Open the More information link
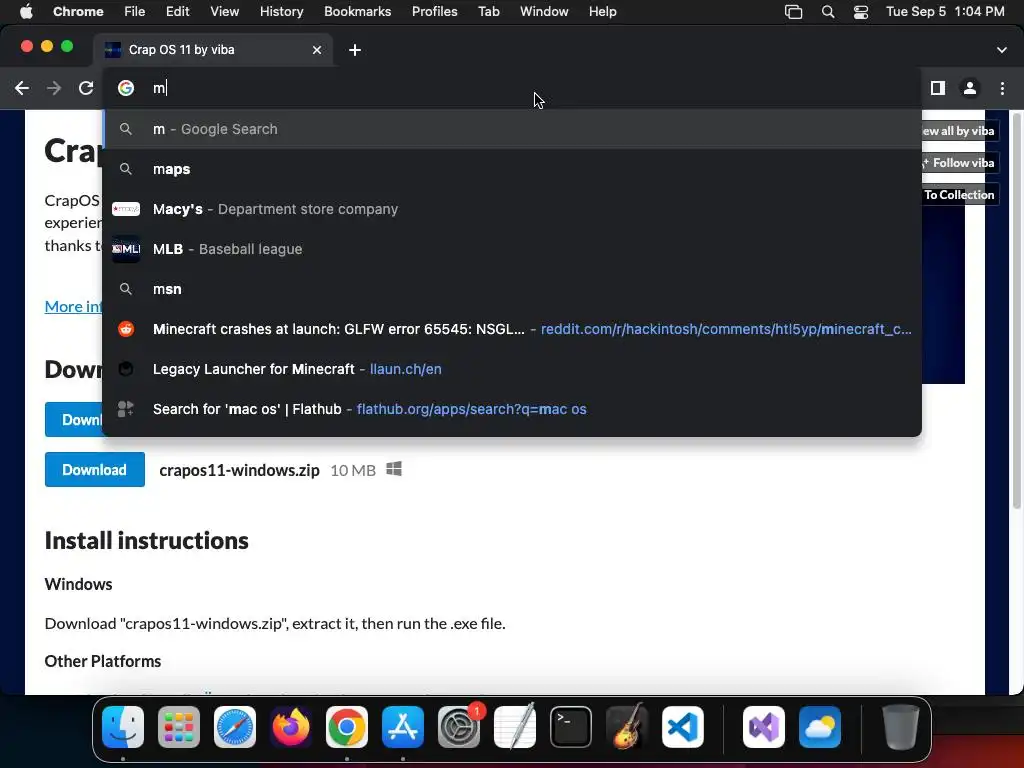 [73, 306]
